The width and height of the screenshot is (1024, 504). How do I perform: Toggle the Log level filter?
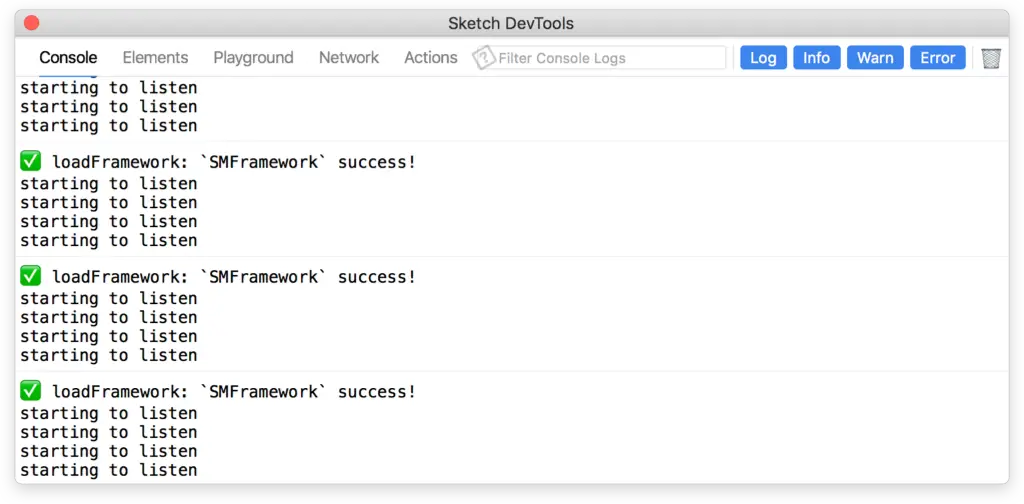pyautogui.click(x=763, y=58)
